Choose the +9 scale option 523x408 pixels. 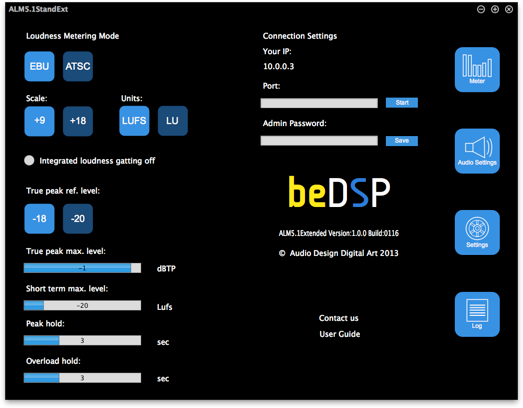(x=39, y=121)
